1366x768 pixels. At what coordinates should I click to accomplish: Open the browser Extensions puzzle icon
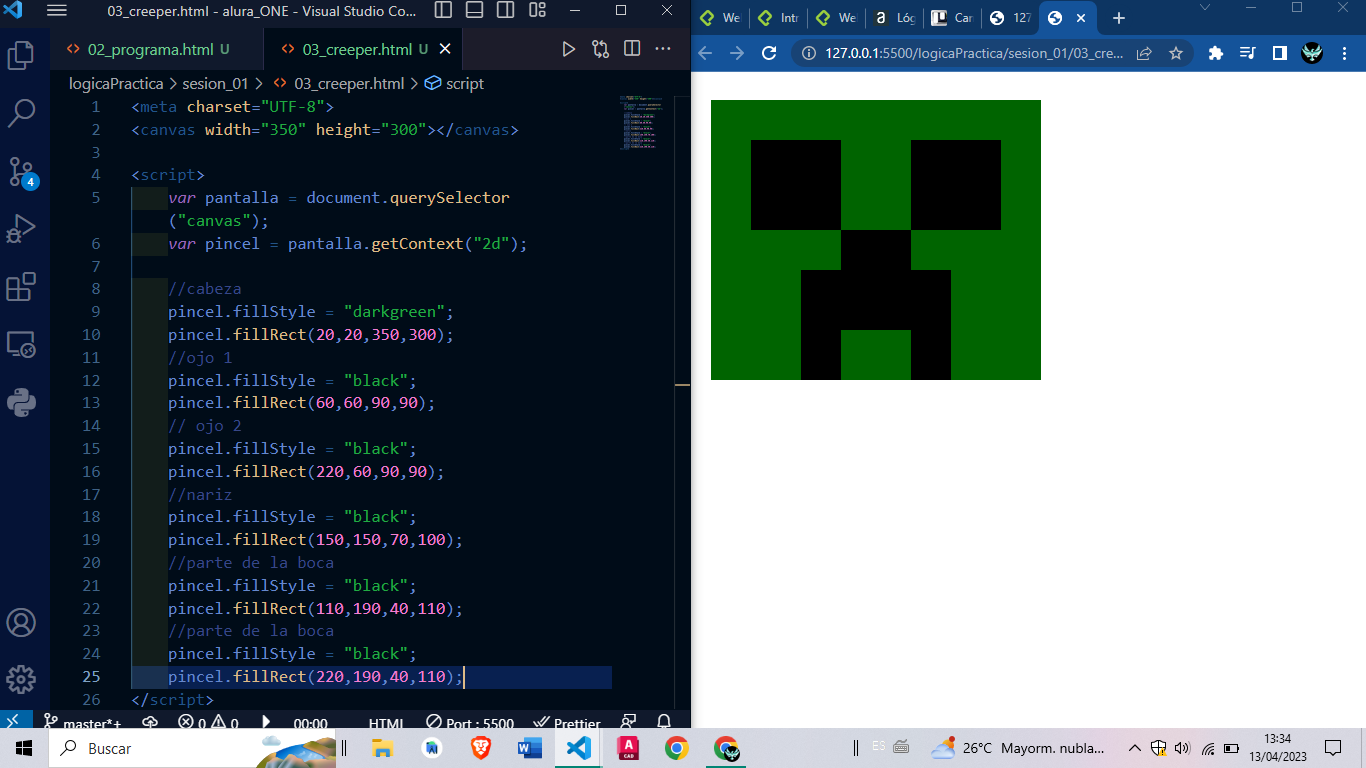(x=1216, y=53)
